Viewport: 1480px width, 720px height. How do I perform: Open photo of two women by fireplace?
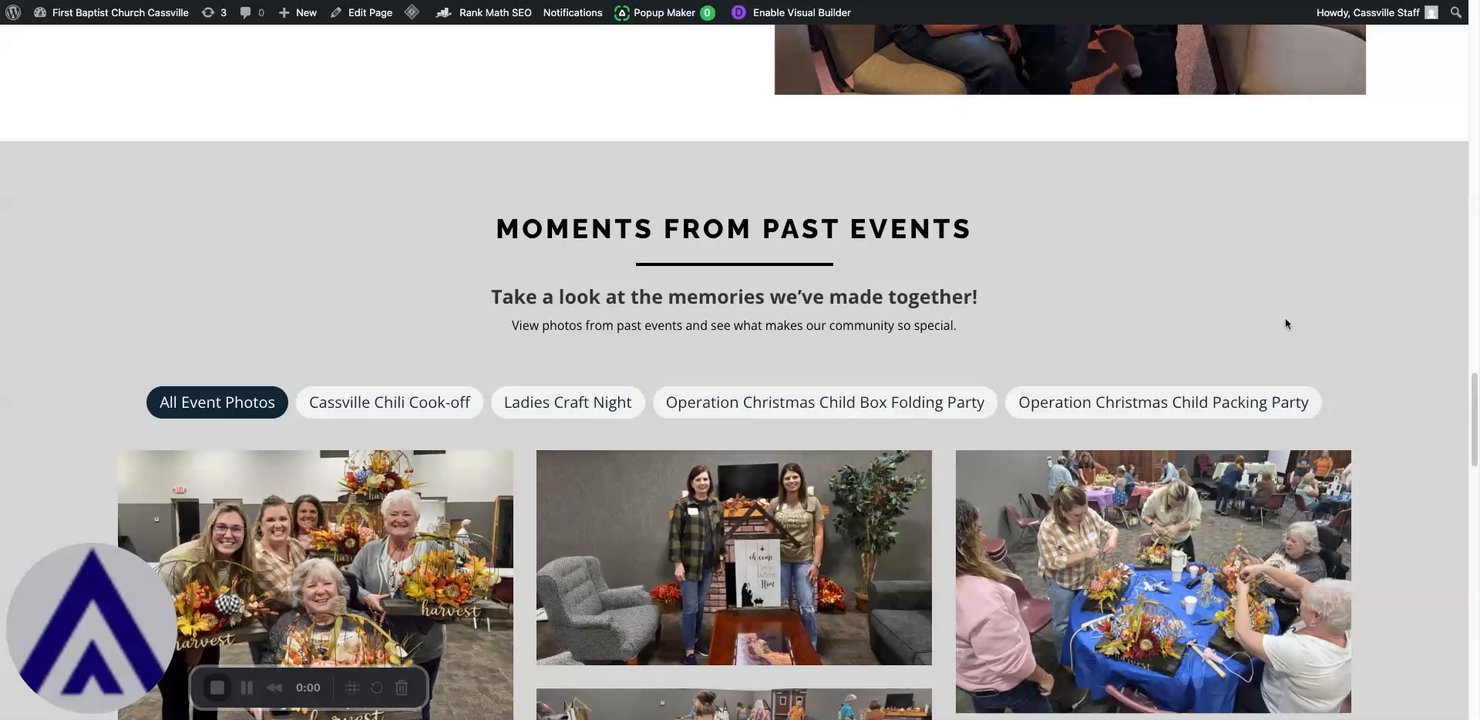(734, 557)
